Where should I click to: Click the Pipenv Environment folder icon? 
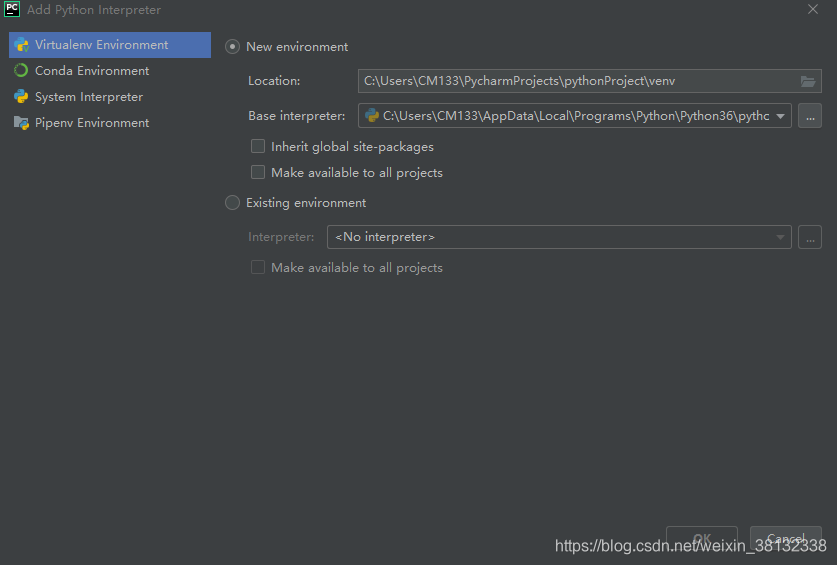[21, 123]
